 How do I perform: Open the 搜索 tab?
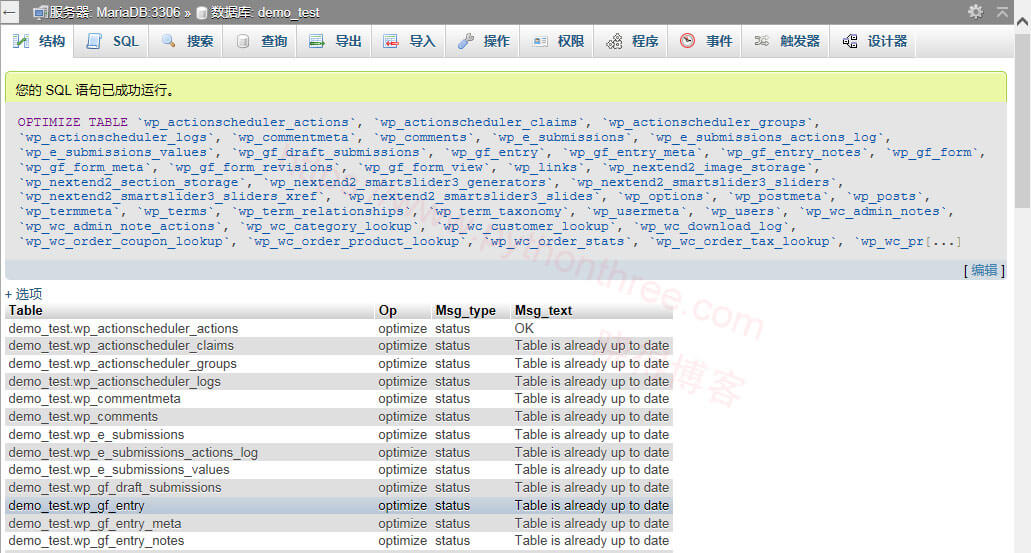(185, 41)
